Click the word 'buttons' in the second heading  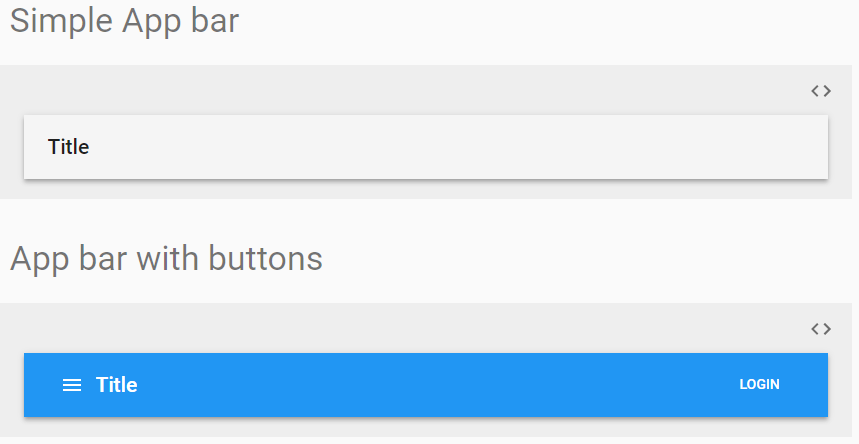click(x=265, y=259)
